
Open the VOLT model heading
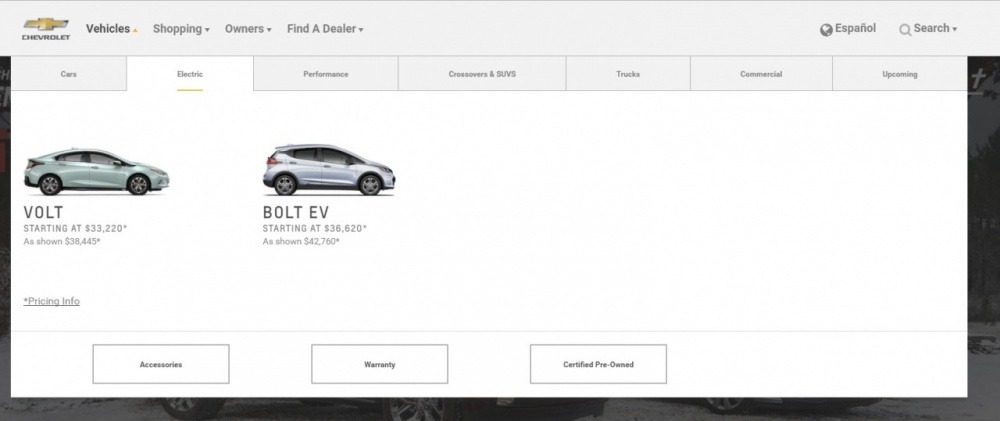tap(43, 212)
